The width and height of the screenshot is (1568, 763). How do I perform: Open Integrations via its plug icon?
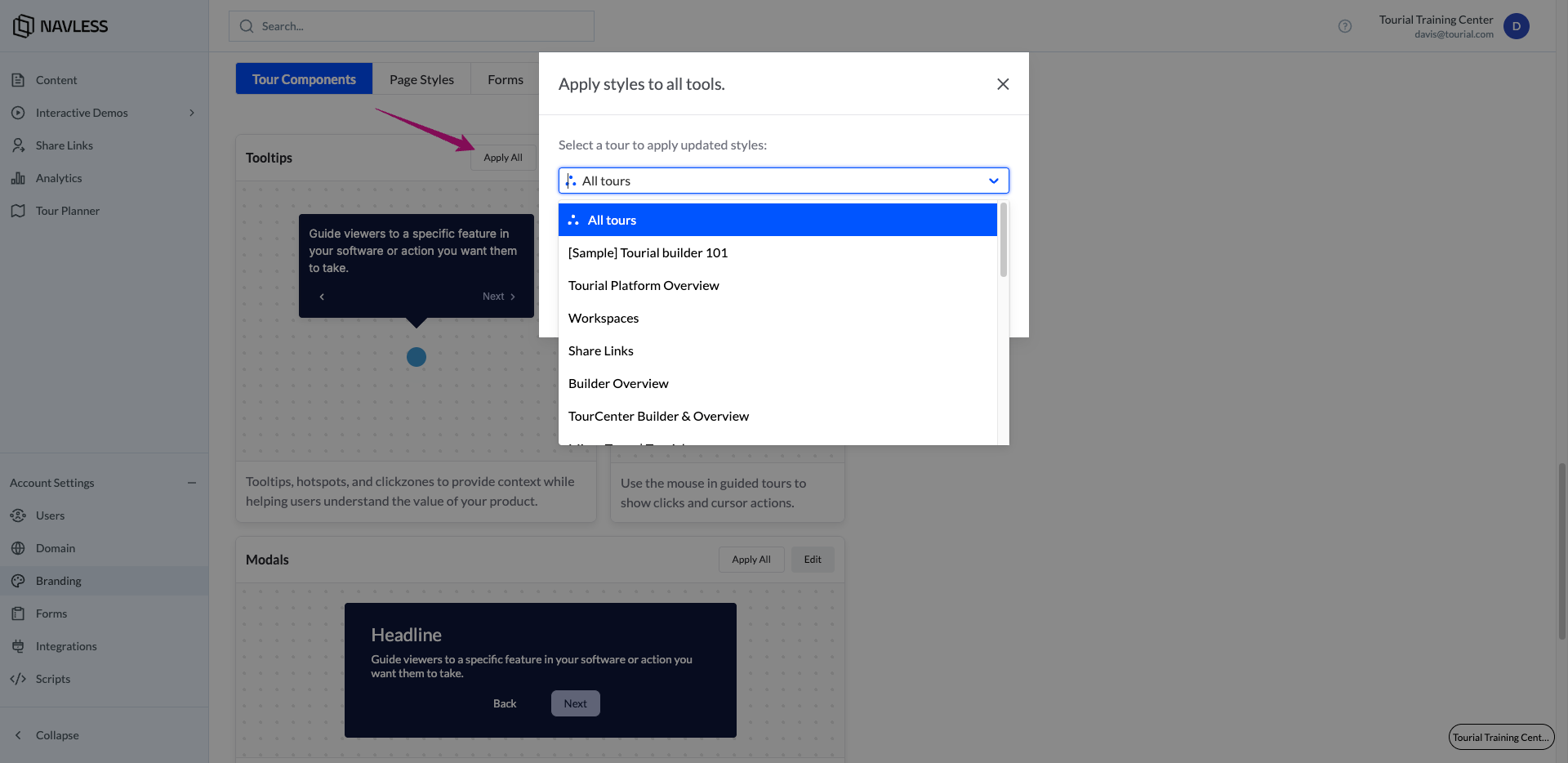point(18,646)
